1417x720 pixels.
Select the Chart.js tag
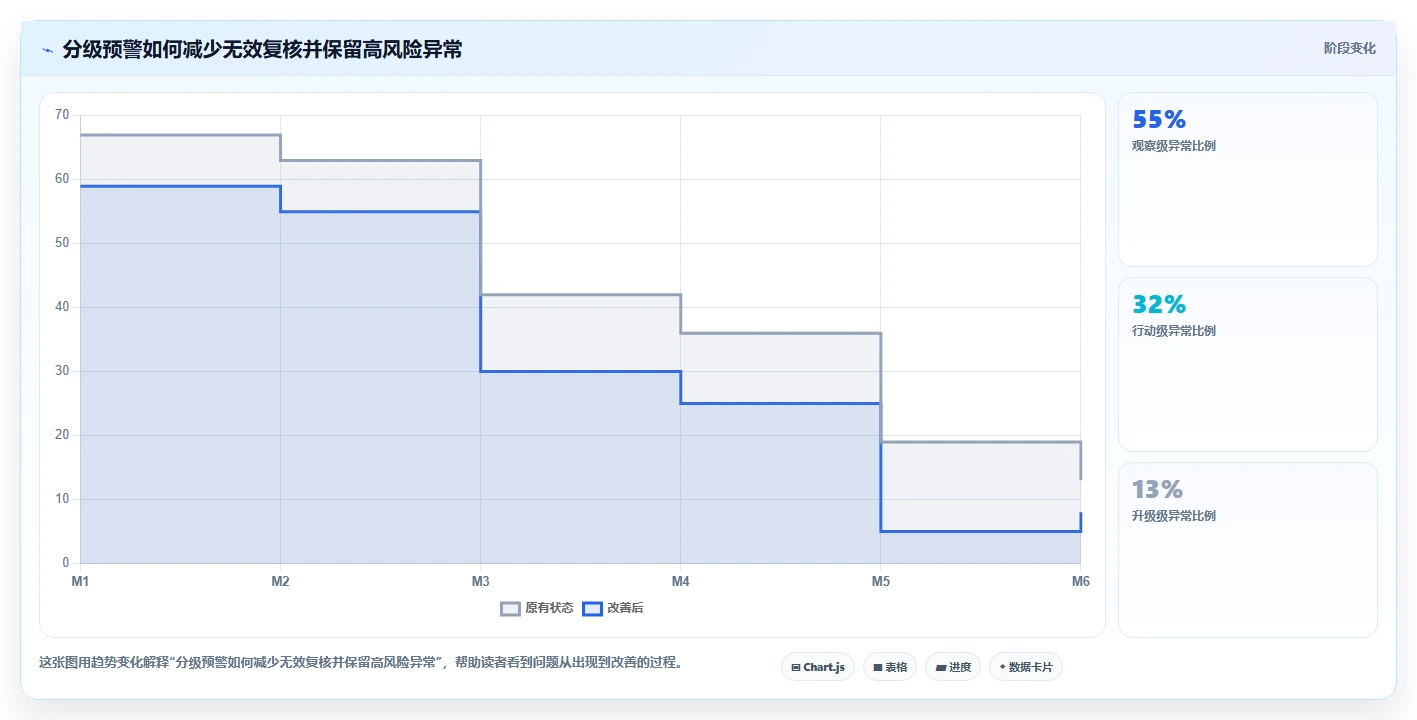(818, 667)
